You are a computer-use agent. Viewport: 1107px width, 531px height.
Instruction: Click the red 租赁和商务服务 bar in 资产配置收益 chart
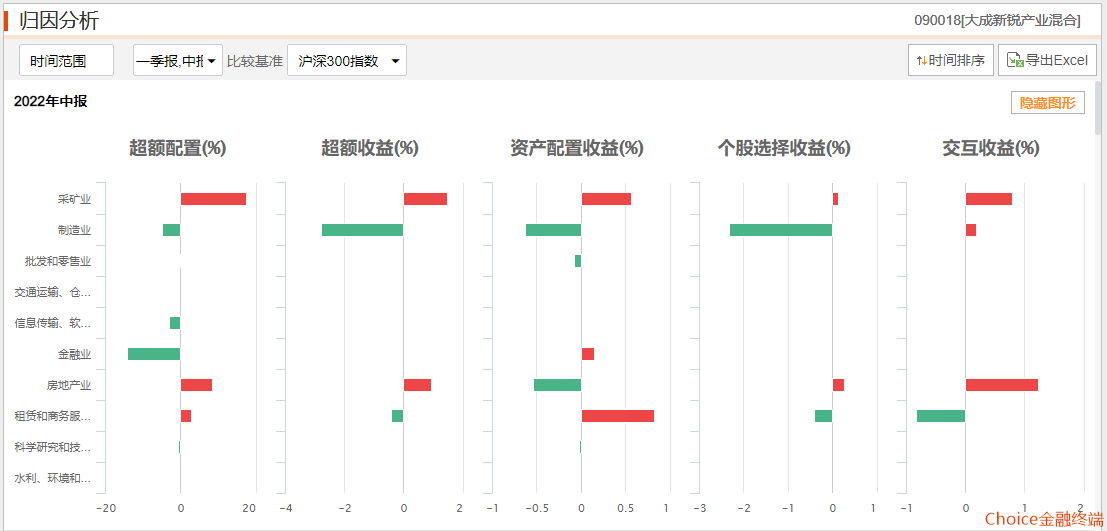[618, 417]
